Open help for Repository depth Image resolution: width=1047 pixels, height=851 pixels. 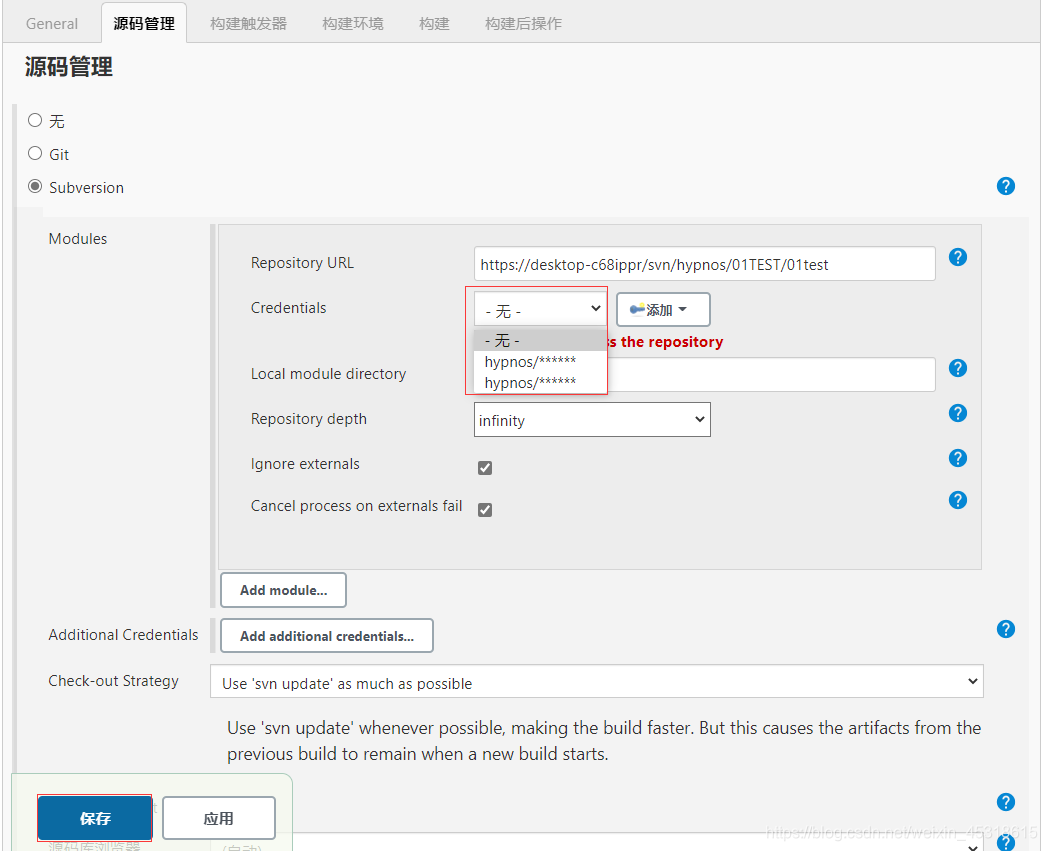coord(958,413)
